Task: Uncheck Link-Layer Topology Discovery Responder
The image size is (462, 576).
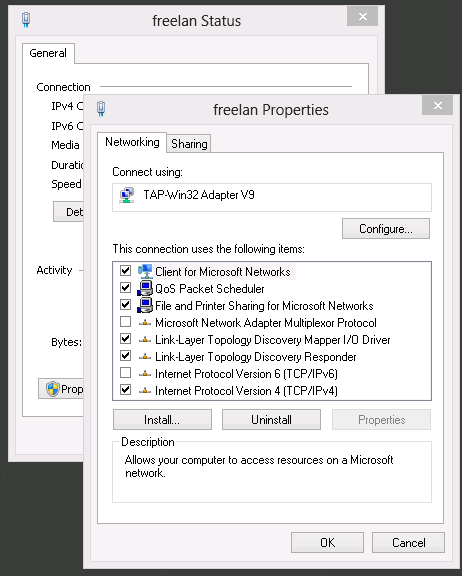Action: (126, 356)
